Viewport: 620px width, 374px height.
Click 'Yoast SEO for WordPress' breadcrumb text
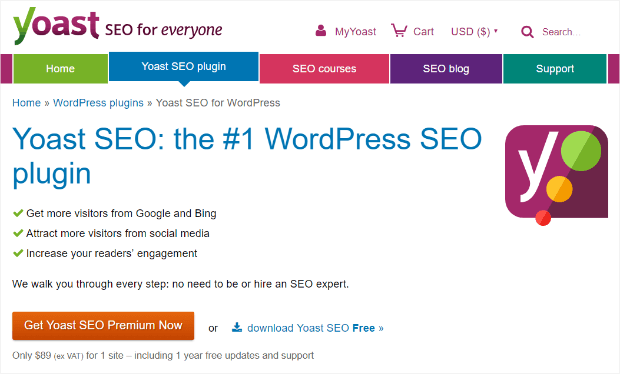point(218,103)
